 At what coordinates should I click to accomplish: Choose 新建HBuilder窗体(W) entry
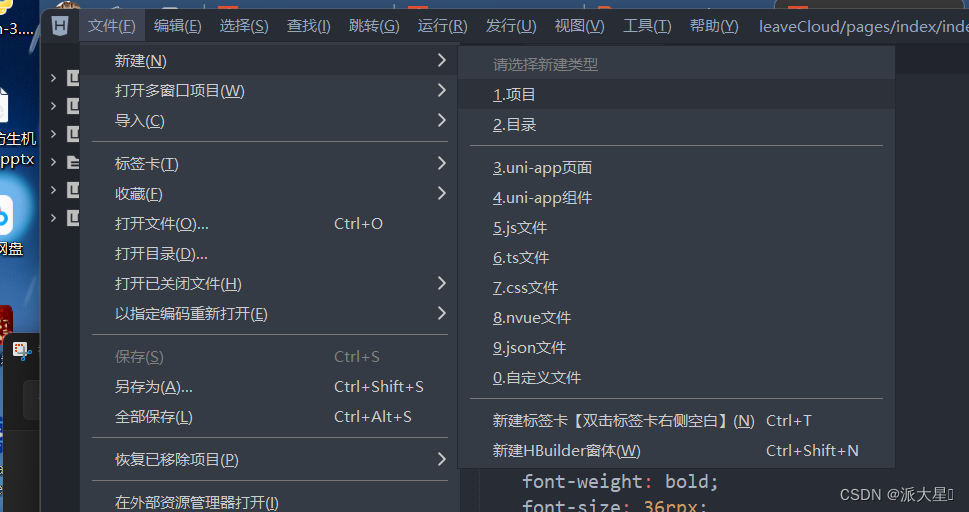point(676,451)
